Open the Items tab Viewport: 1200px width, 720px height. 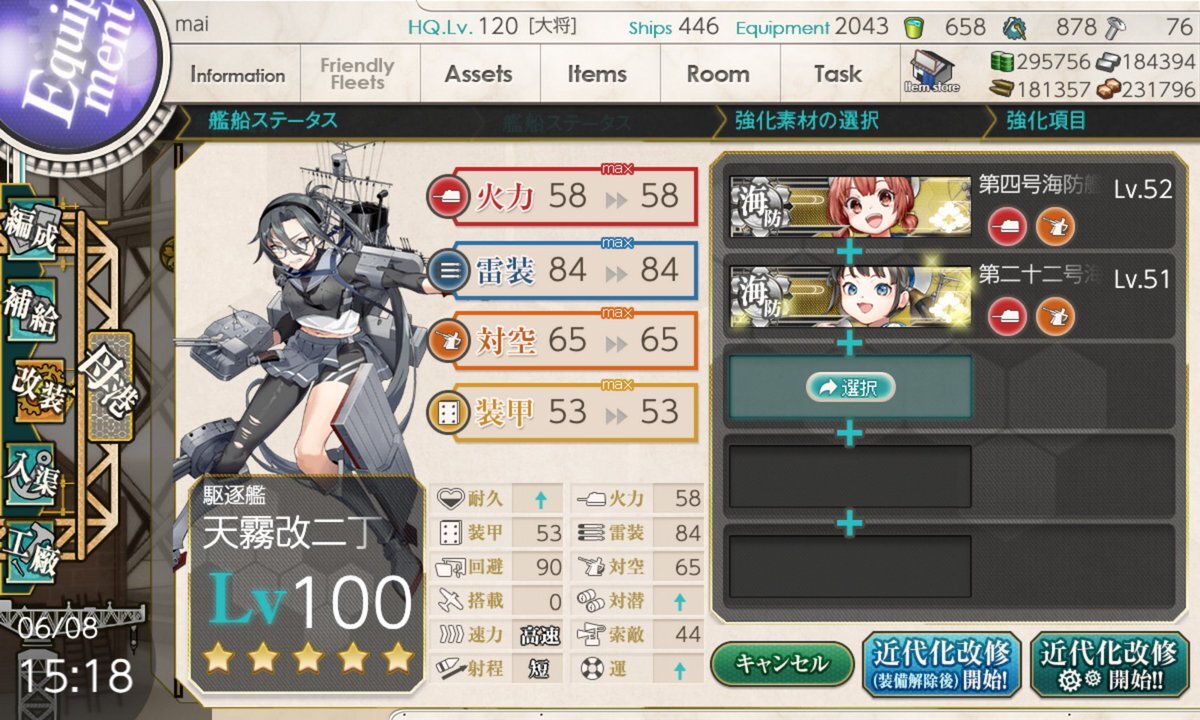597,75
